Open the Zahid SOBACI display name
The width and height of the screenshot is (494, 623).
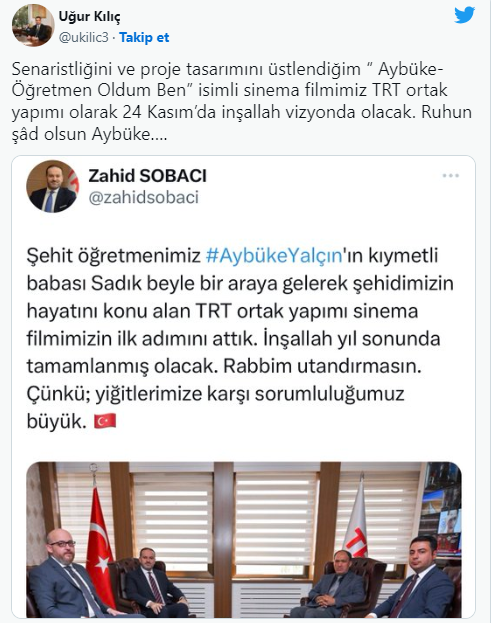pos(147,176)
